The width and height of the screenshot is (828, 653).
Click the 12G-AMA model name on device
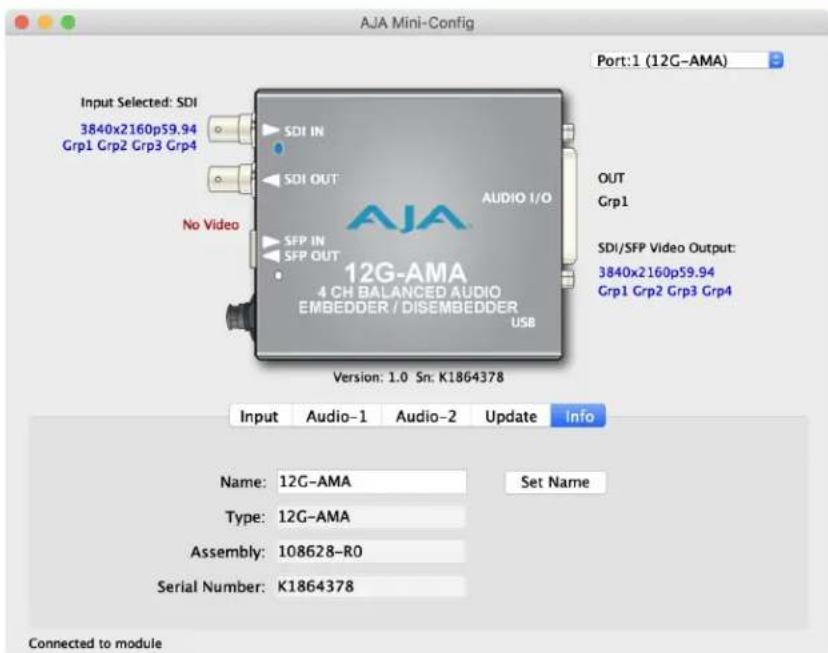(x=406, y=273)
